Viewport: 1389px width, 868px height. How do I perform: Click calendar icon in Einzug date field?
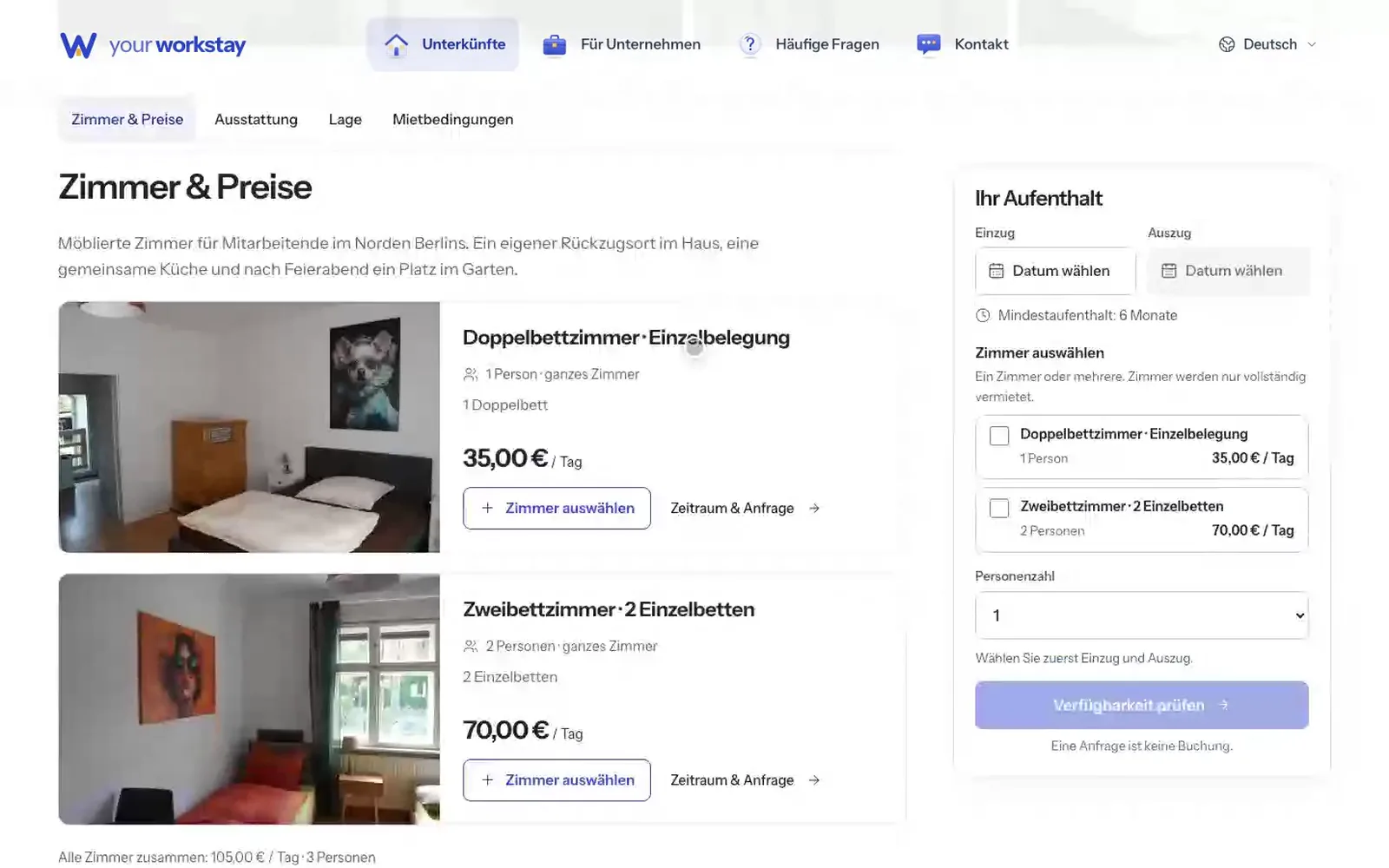[997, 271]
